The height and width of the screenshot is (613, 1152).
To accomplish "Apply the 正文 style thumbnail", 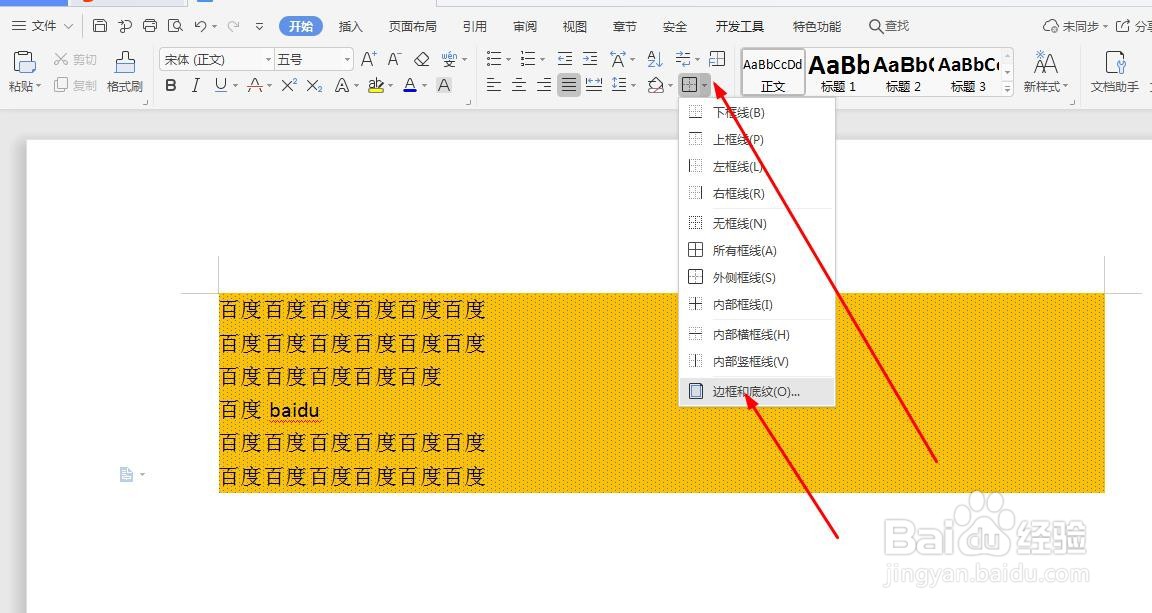I will coord(773,73).
